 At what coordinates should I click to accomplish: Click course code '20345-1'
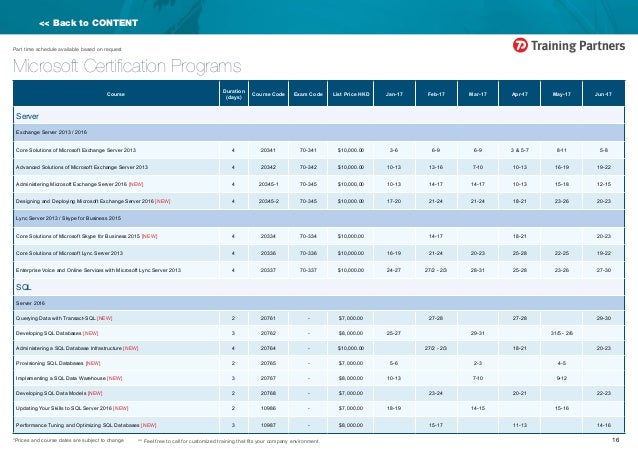point(269,184)
